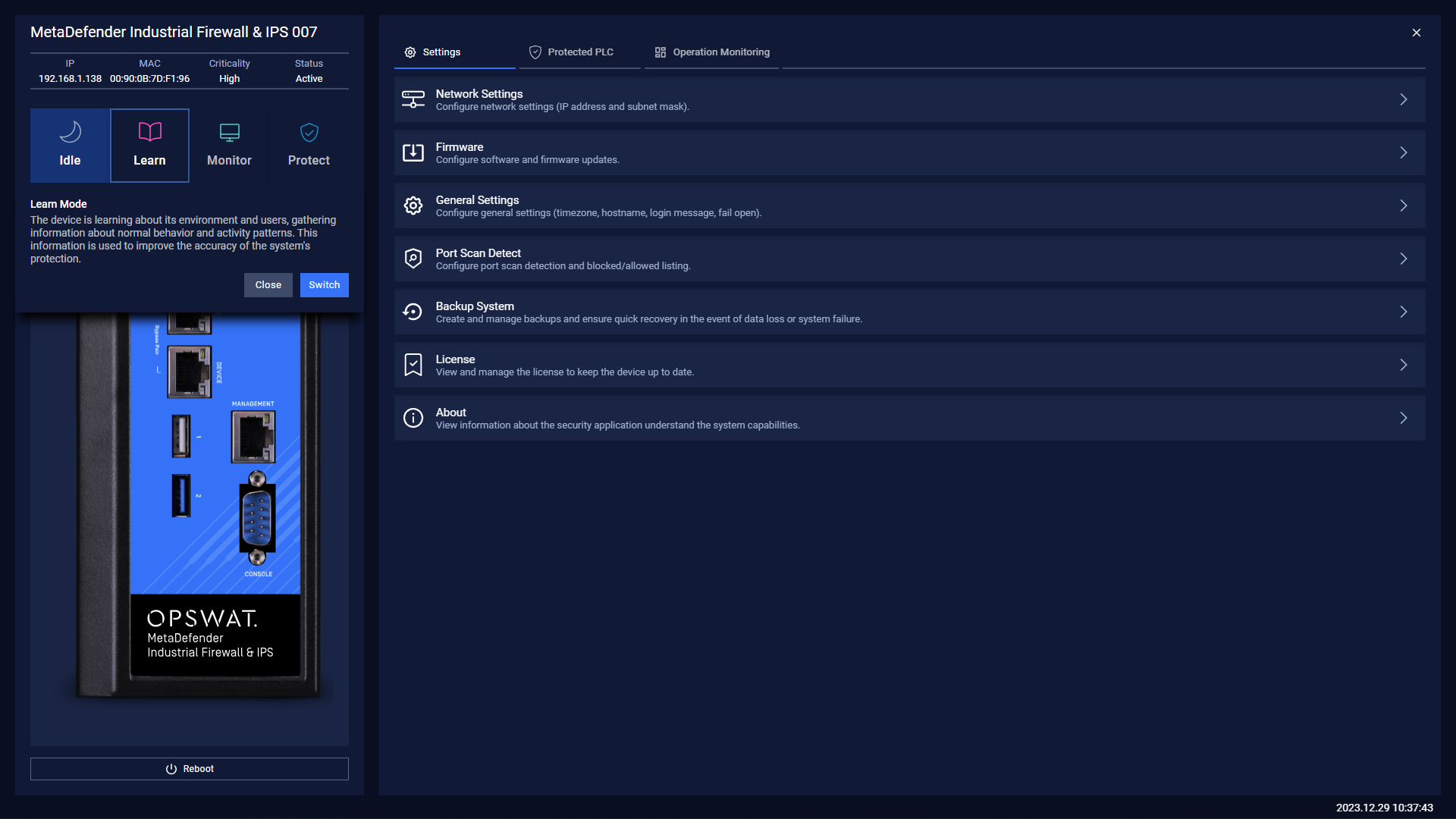Close the device details panel
The height and width of the screenshot is (819, 1456).
point(1417,33)
